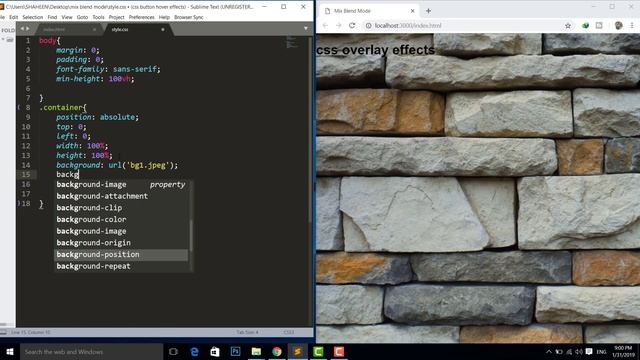Click the square extension icon in Chrome

[599, 25]
